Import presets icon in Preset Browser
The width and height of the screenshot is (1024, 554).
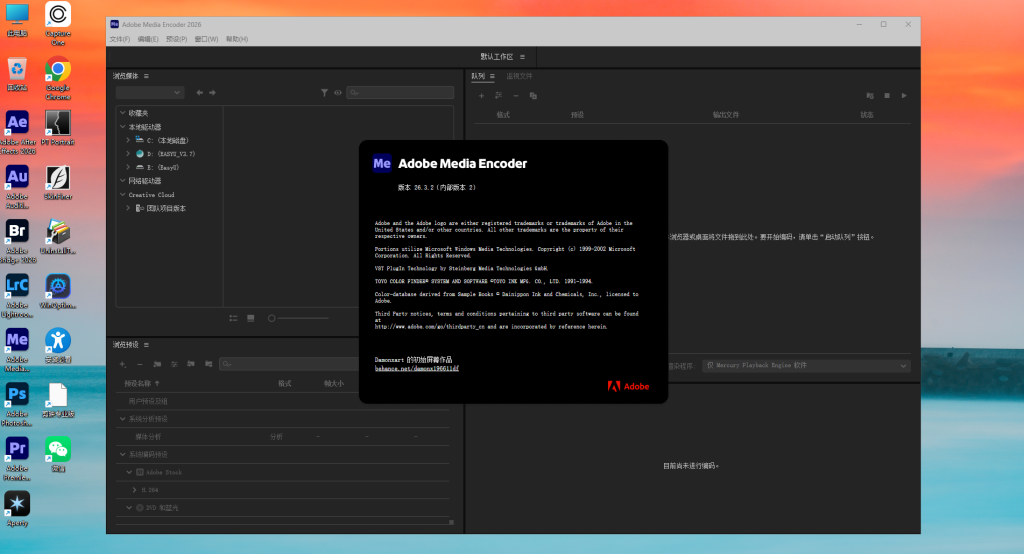[x=191, y=364]
